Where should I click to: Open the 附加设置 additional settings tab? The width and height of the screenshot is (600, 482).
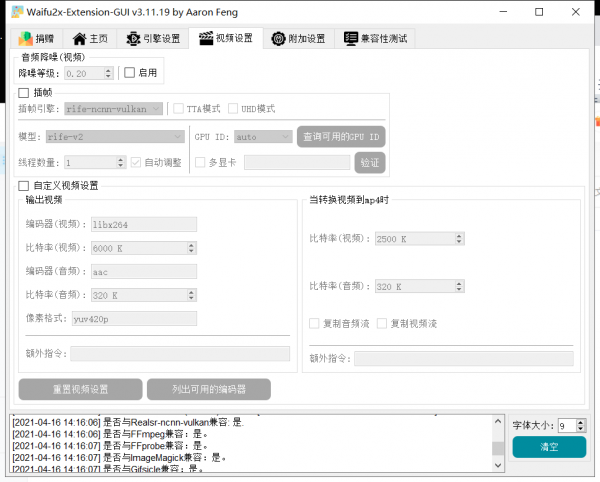click(298, 38)
